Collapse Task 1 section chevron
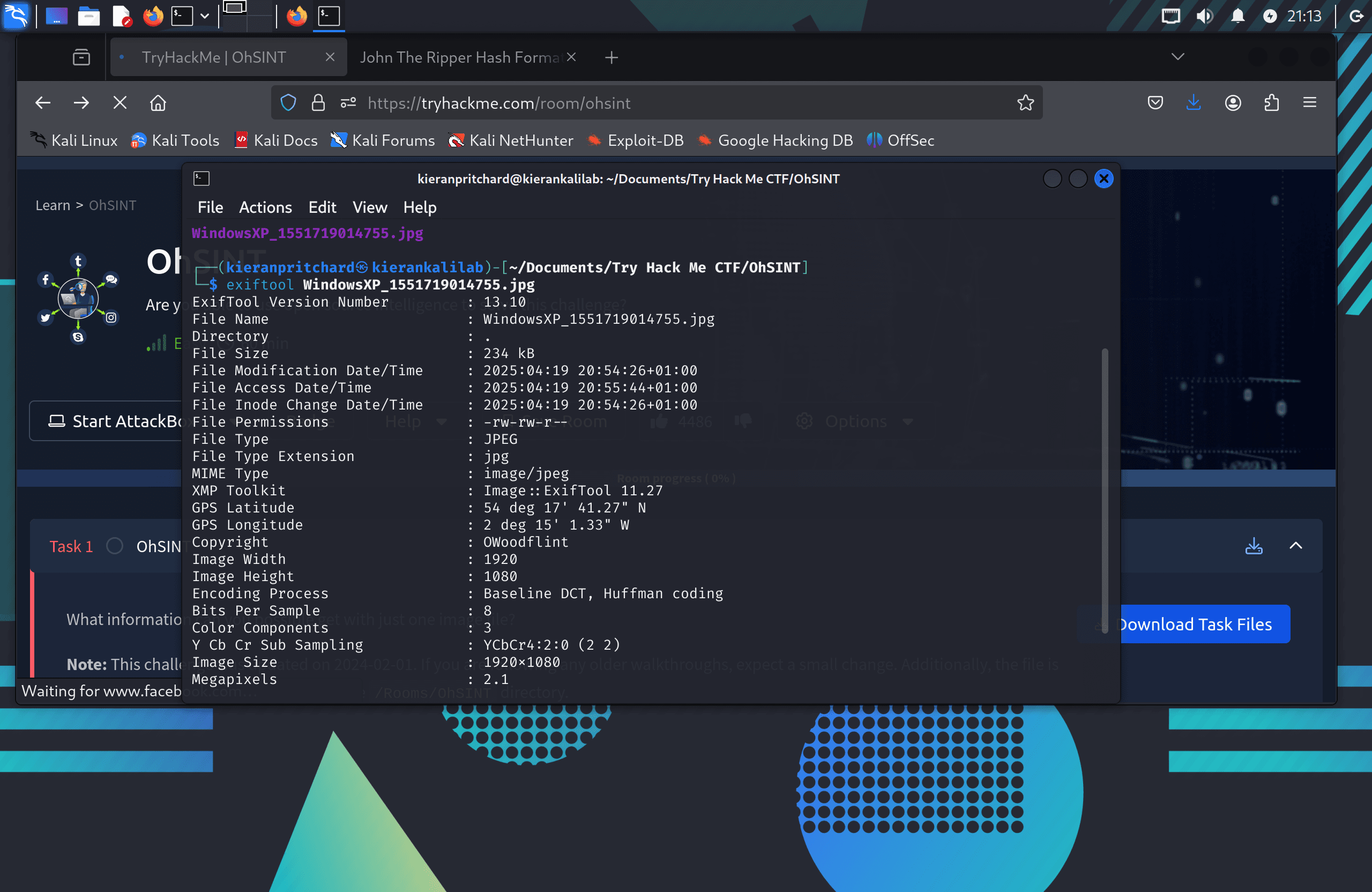This screenshot has width=1372, height=892. (x=1296, y=546)
